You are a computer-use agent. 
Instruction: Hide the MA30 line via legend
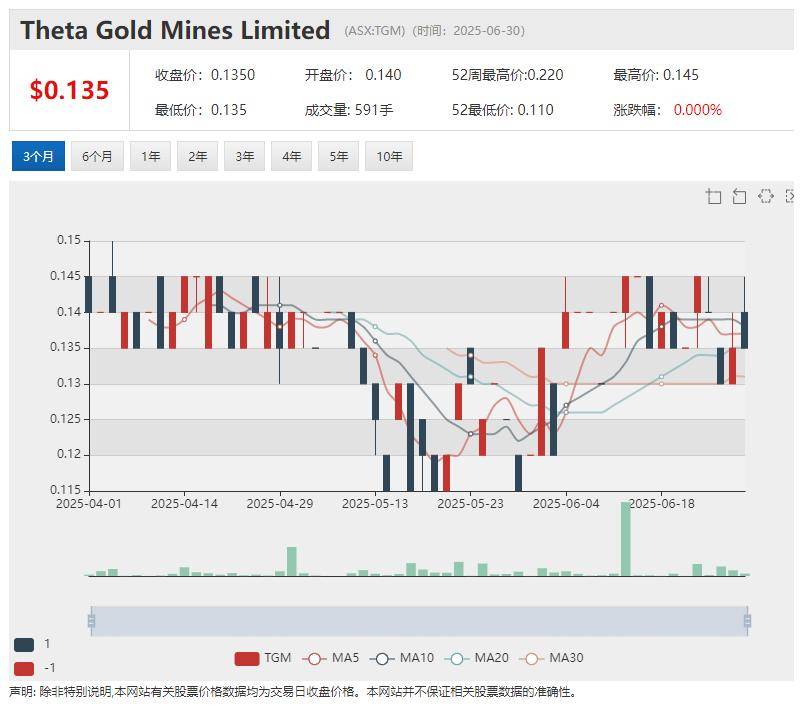coord(551,658)
